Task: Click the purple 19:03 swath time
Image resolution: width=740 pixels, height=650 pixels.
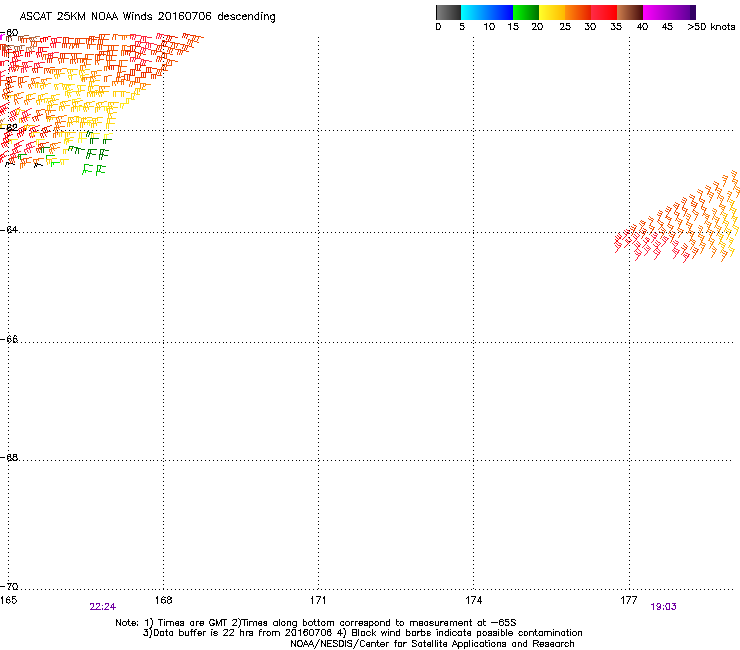Action: point(663,607)
